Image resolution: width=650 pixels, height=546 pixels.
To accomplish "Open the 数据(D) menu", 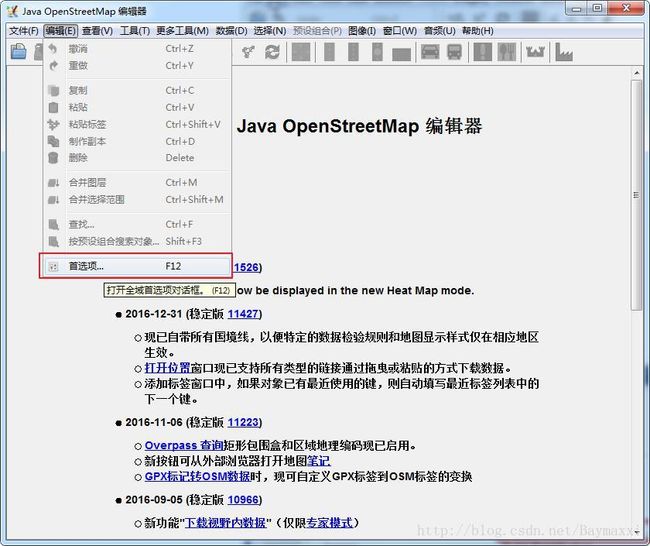I will point(231,31).
